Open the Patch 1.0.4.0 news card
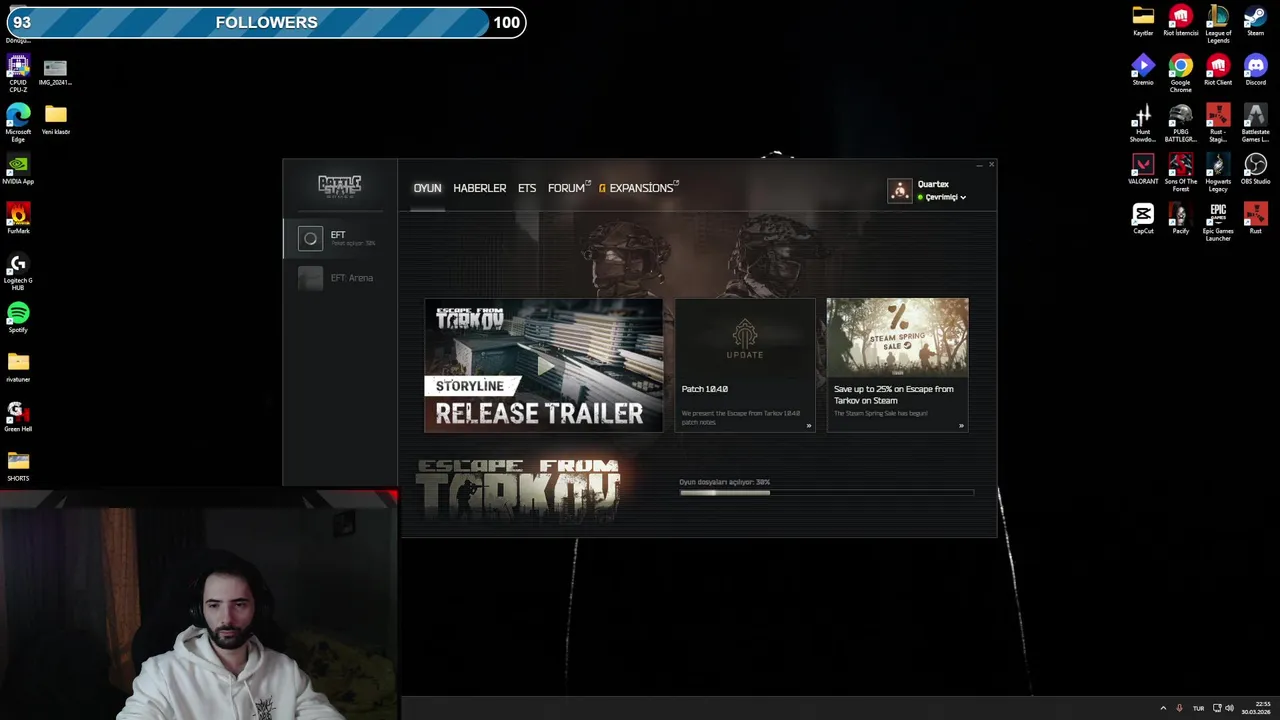Screen dimensions: 1280x720 745,365
